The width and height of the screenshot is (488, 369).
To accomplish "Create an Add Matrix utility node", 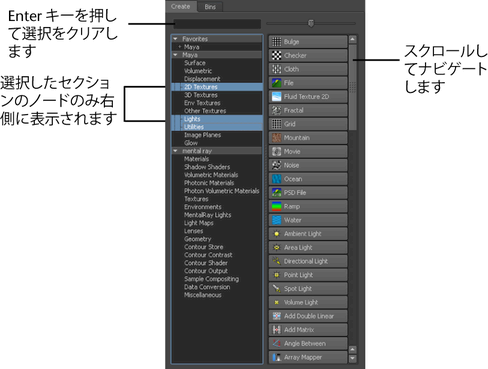I will [x=308, y=330].
